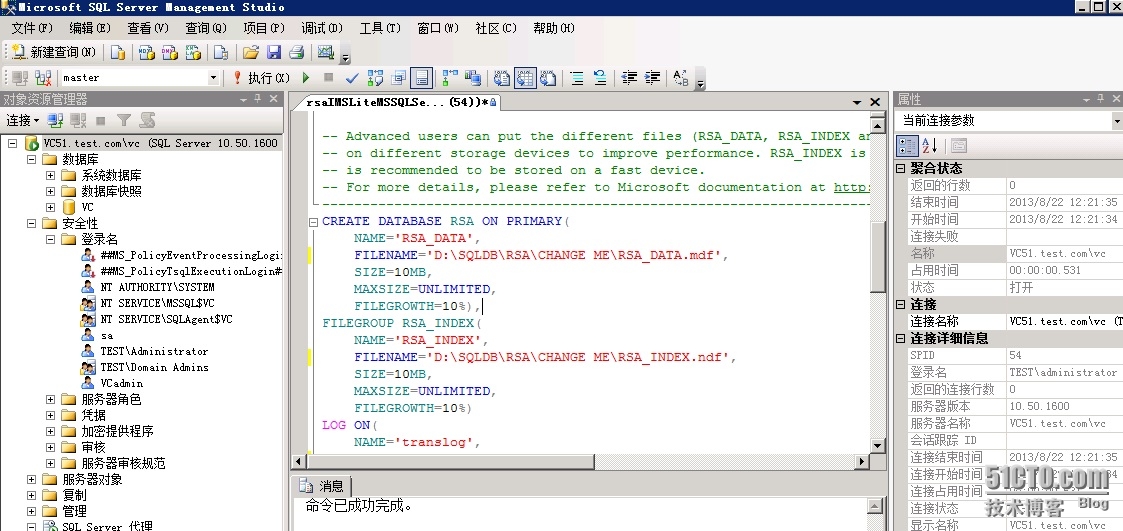Select the rsaIMSLiteMSSQLSe... query tab
Viewport: 1123px width, 531px height.
[x=400, y=102]
